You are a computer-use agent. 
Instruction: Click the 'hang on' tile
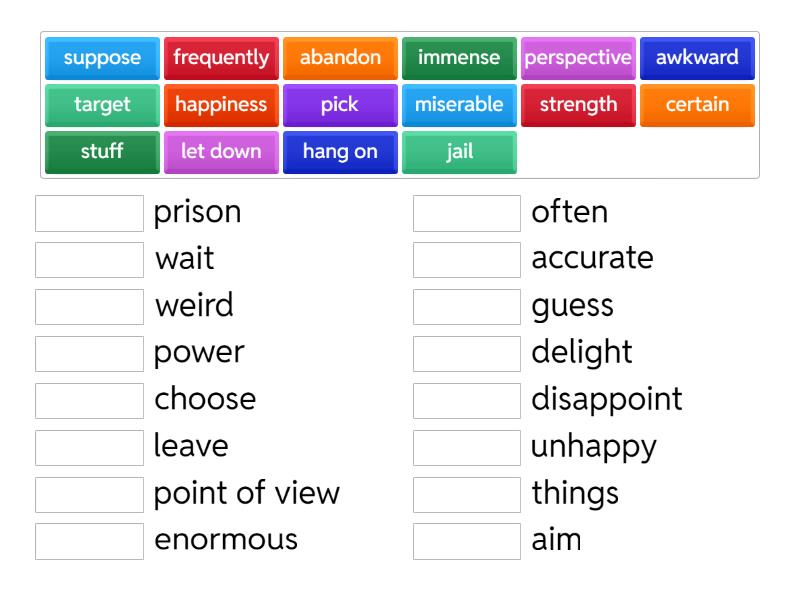(x=340, y=152)
